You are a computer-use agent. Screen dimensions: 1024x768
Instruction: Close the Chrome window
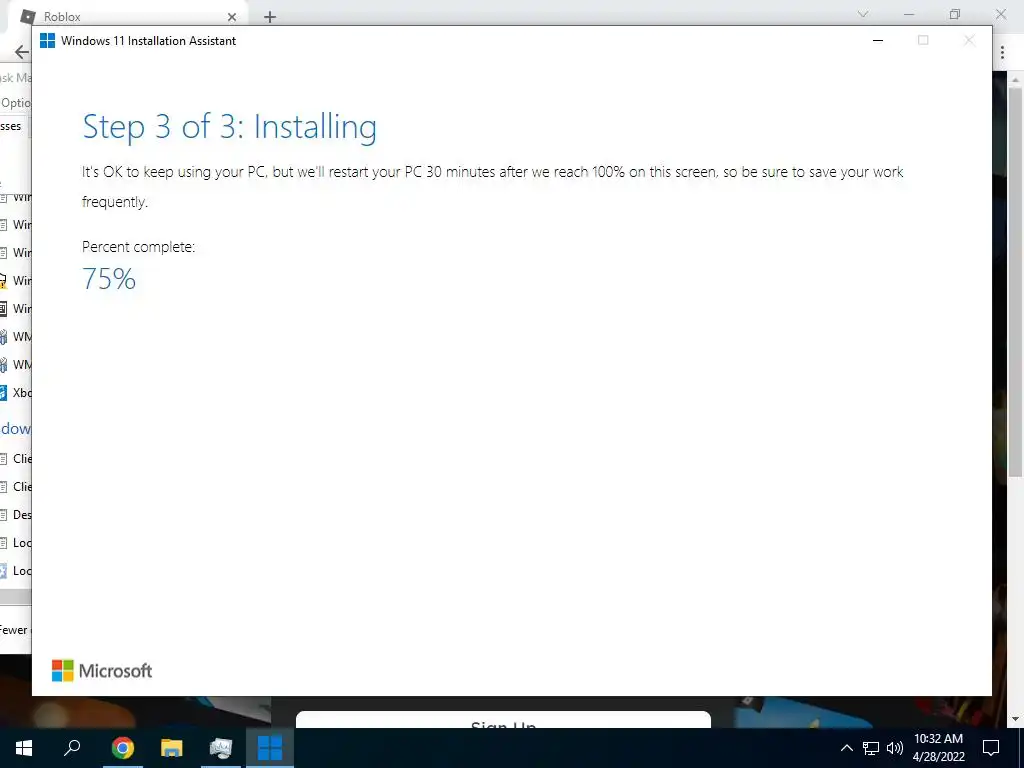click(1000, 14)
